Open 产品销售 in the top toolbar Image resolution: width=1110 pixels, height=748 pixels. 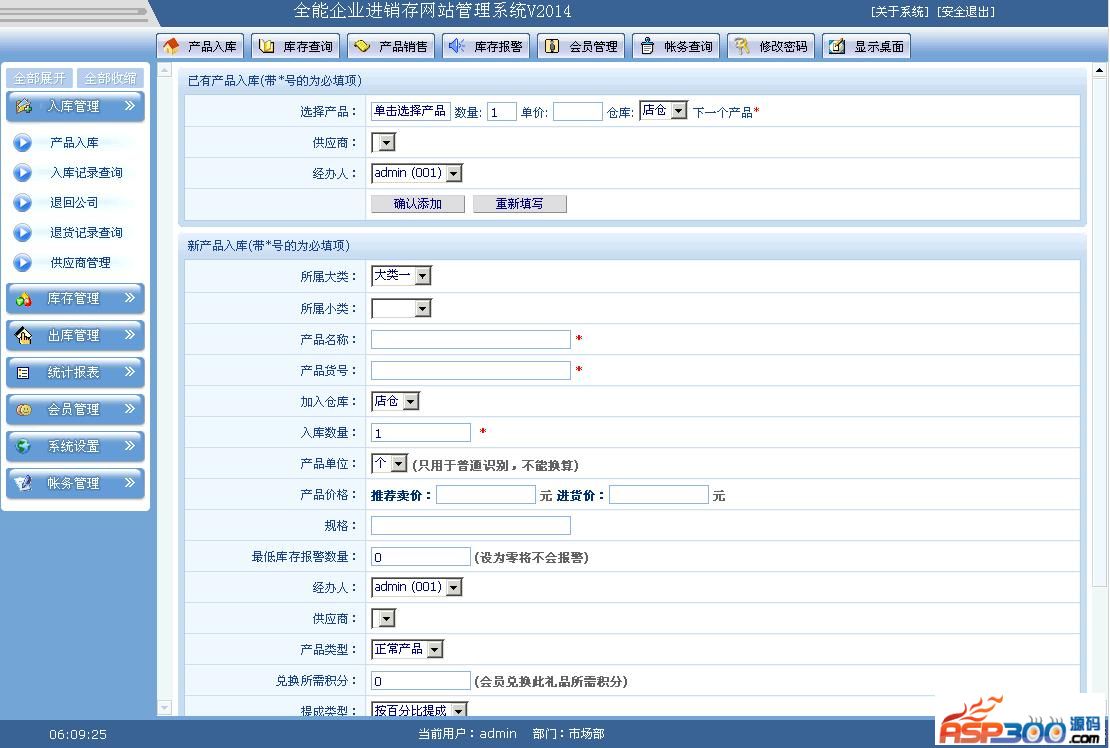(x=391, y=46)
